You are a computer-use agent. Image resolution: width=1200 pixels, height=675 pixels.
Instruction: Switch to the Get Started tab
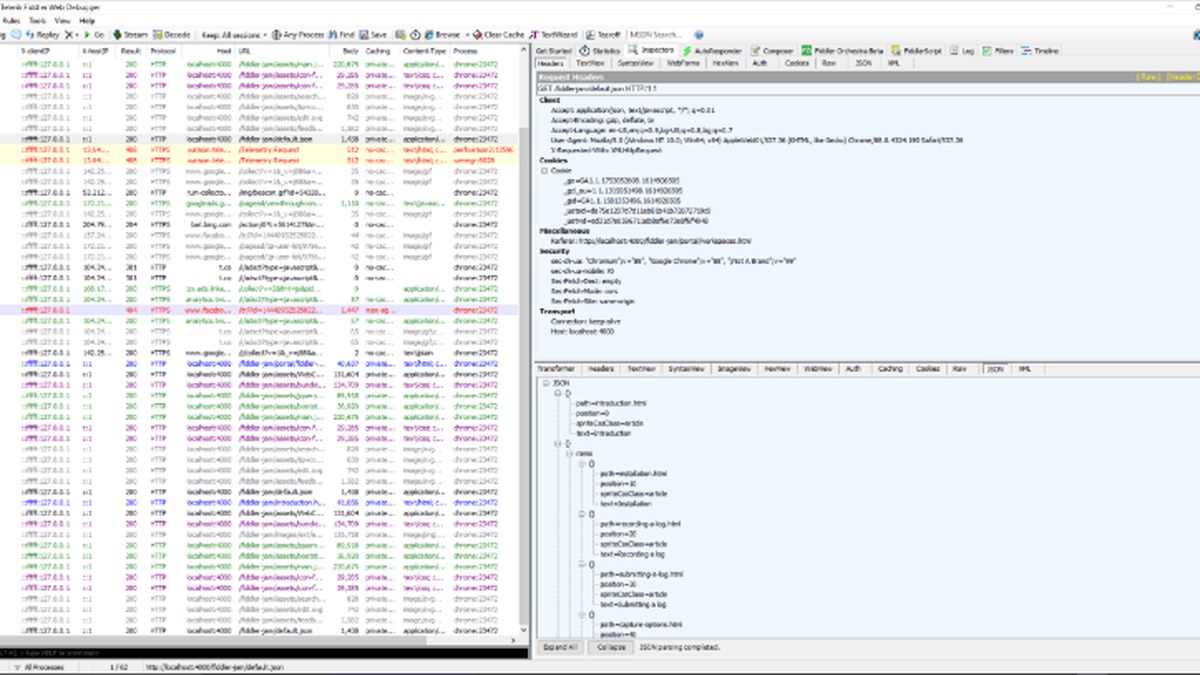pyautogui.click(x=554, y=50)
